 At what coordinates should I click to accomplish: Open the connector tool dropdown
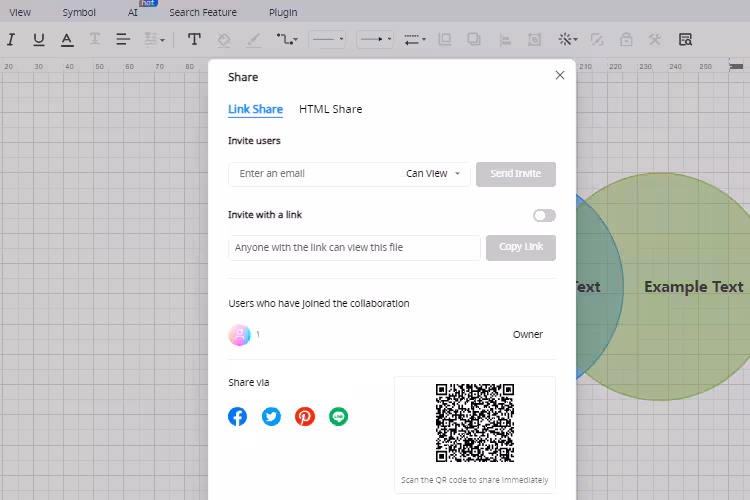pos(287,39)
